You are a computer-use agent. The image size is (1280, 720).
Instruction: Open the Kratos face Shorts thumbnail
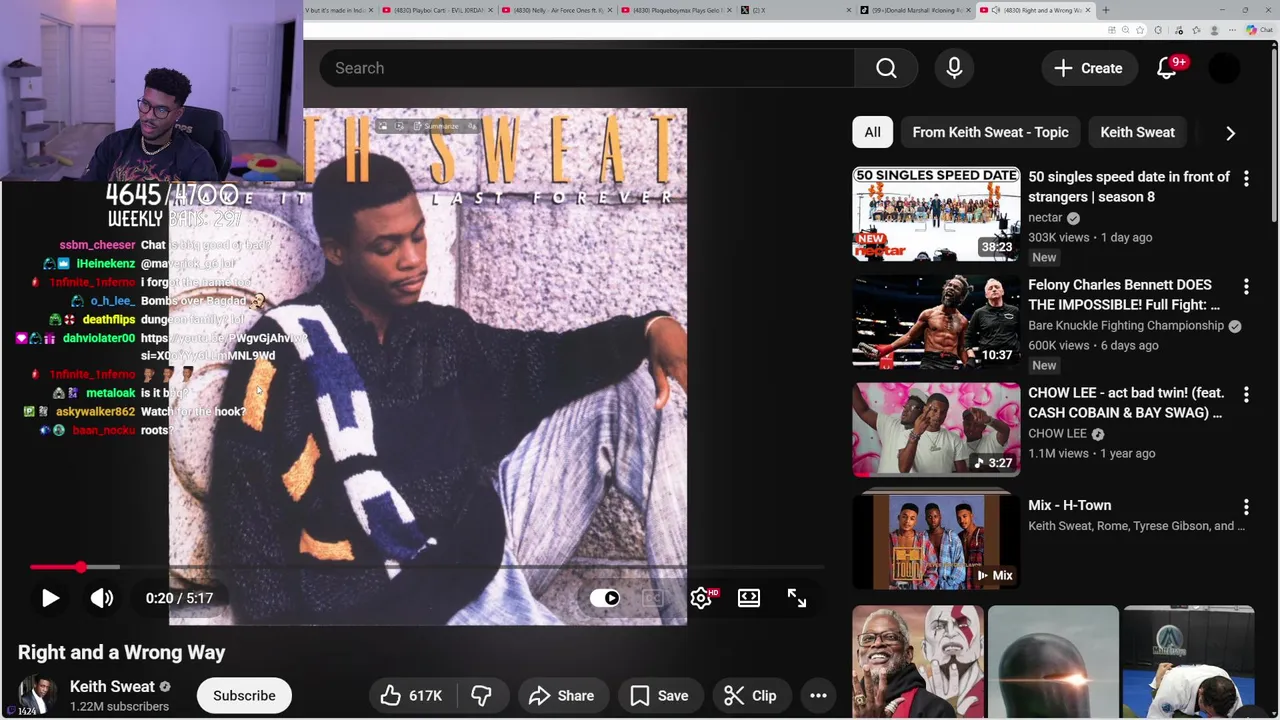(918, 662)
